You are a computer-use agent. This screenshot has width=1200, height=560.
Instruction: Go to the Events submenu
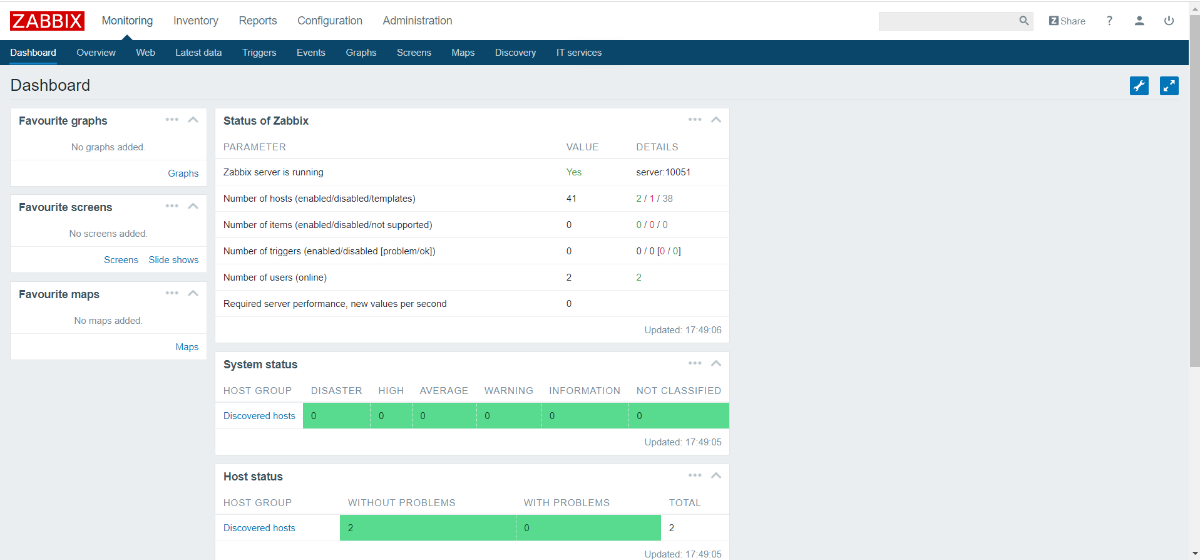pyautogui.click(x=311, y=53)
